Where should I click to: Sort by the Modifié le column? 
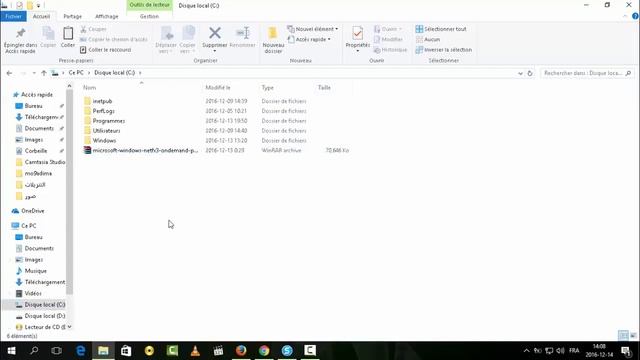pyautogui.click(x=218, y=87)
